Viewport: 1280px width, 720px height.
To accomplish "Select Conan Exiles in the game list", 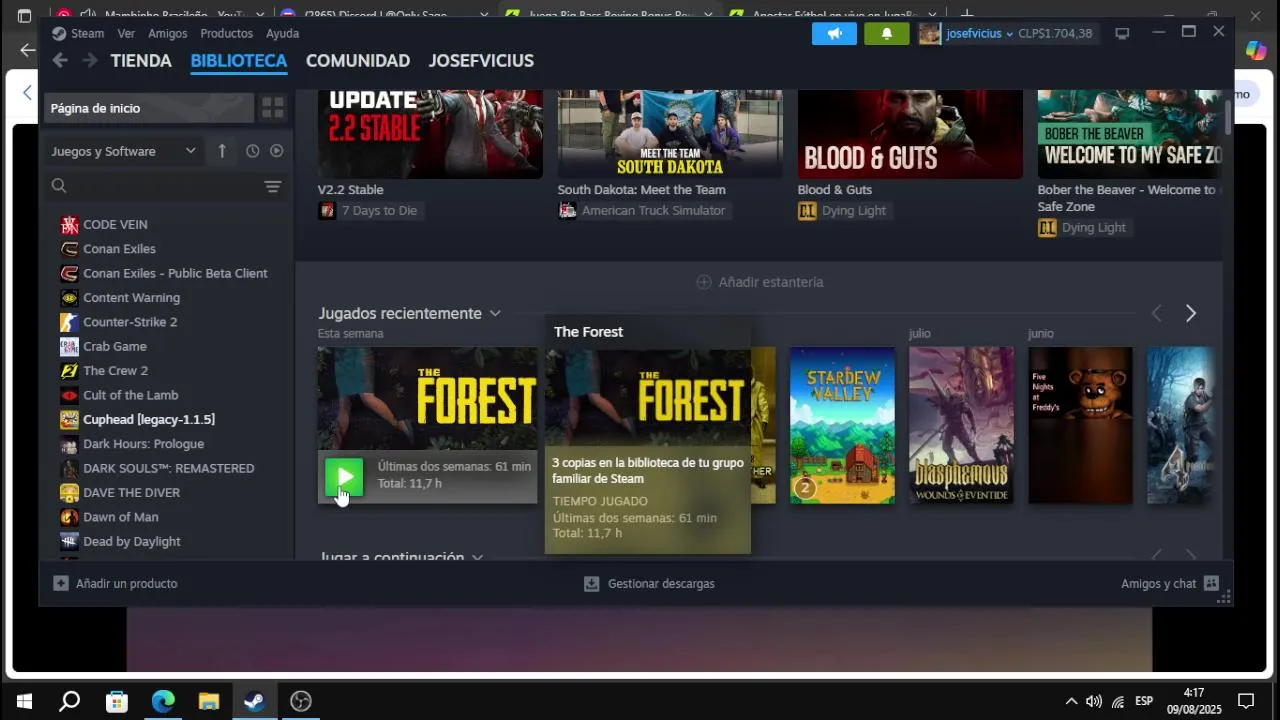I will pyautogui.click(x=120, y=249).
